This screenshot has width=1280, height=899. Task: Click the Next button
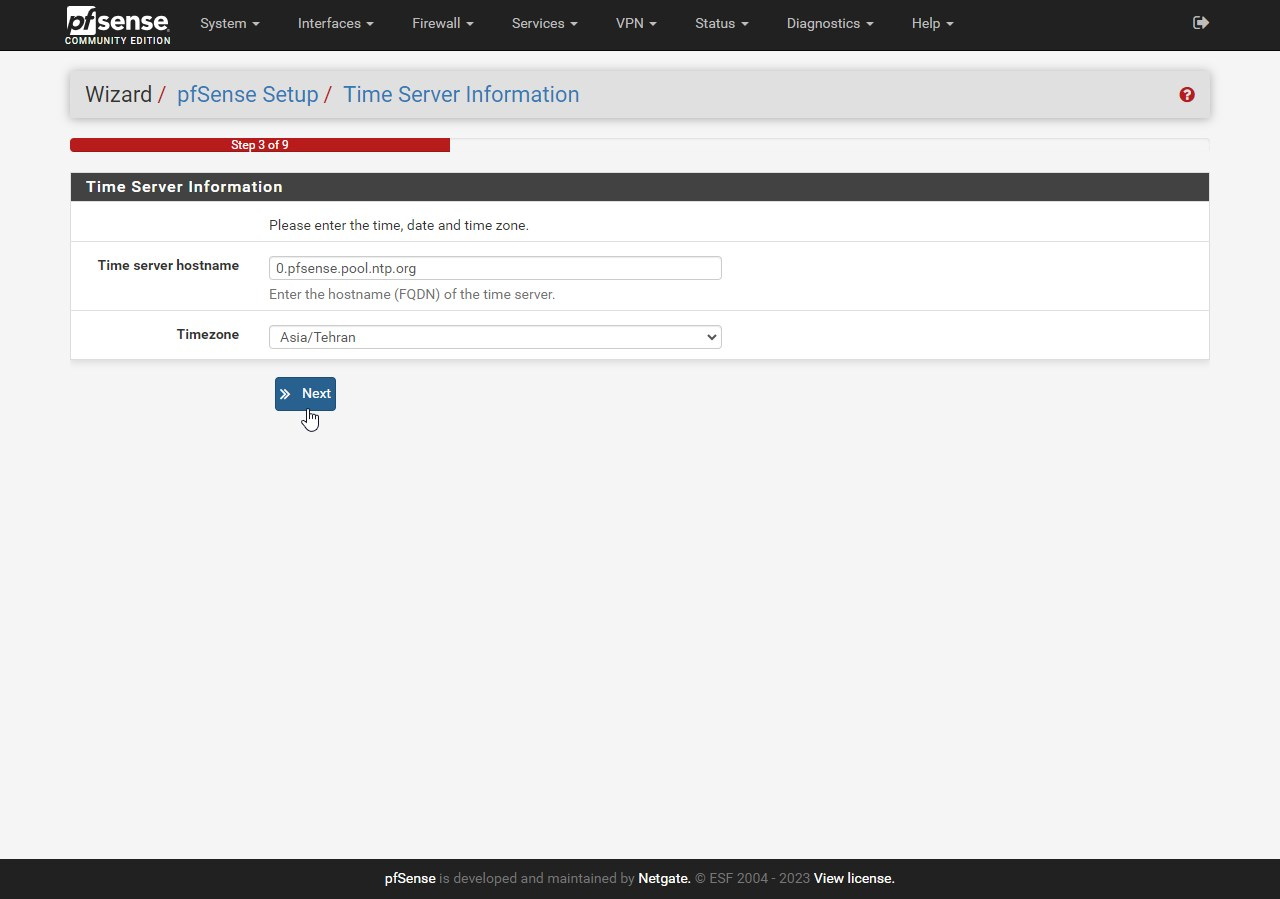point(305,394)
